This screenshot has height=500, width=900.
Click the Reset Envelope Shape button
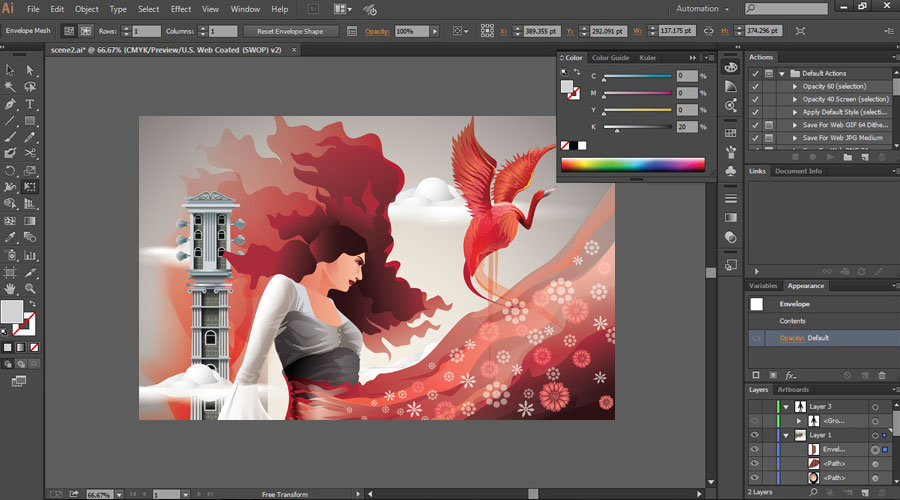(x=291, y=31)
